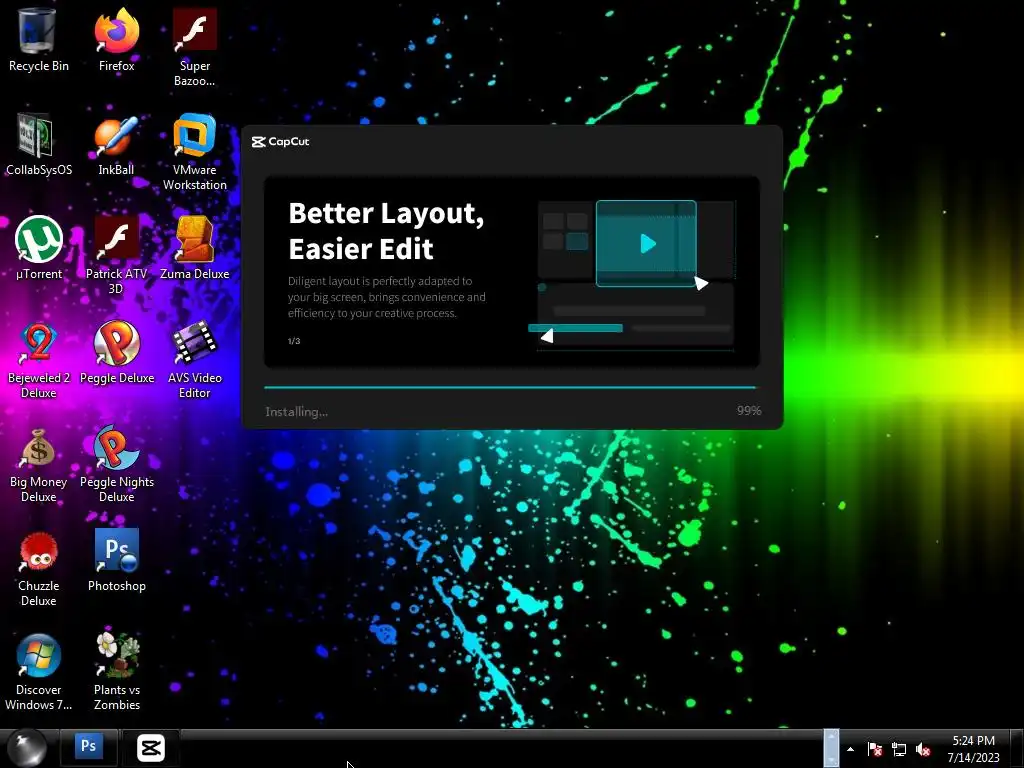Click the 1/3 slide indicator

coord(294,341)
